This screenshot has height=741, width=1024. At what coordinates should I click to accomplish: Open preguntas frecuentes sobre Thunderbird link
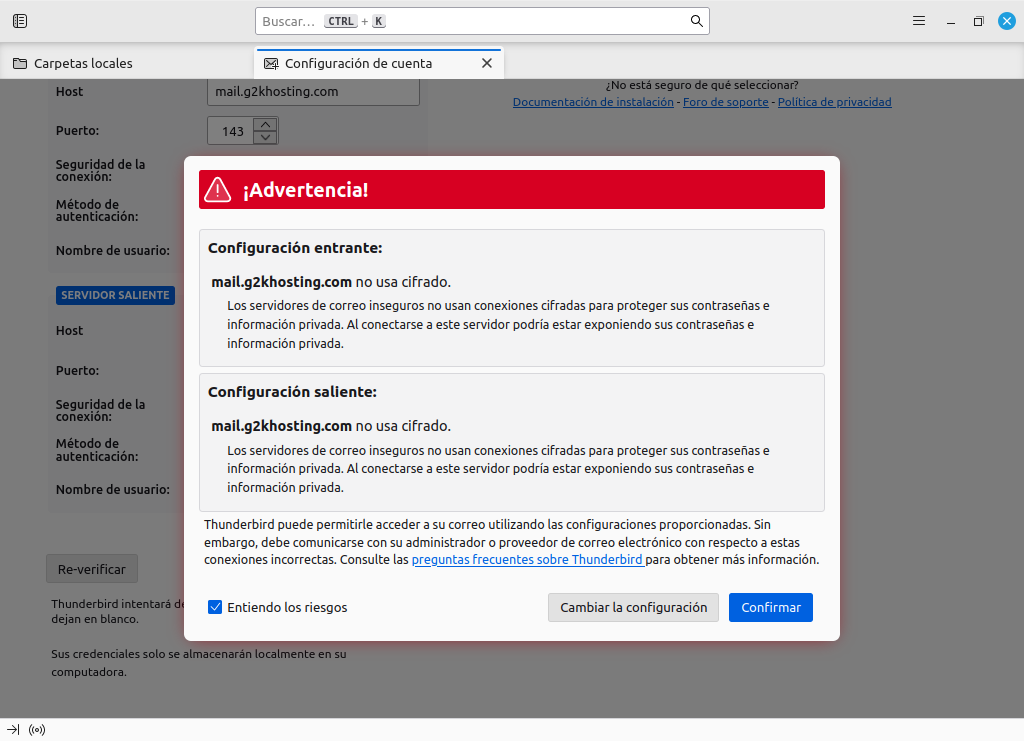pos(527,560)
